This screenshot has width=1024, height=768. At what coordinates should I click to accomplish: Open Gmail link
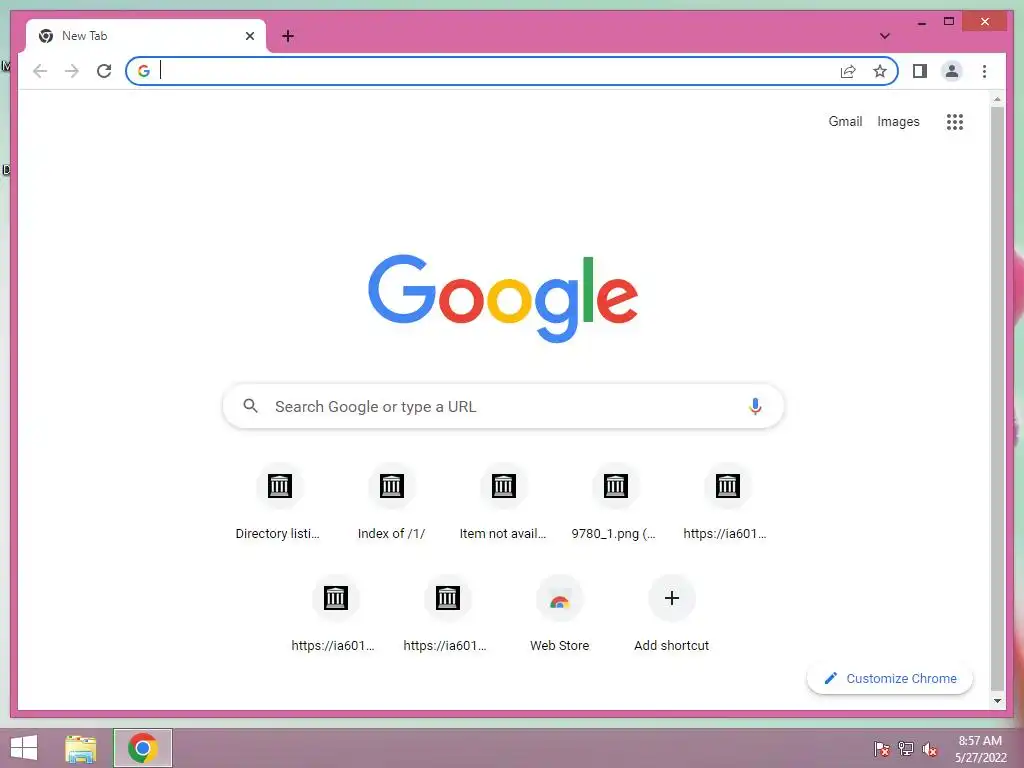click(845, 121)
